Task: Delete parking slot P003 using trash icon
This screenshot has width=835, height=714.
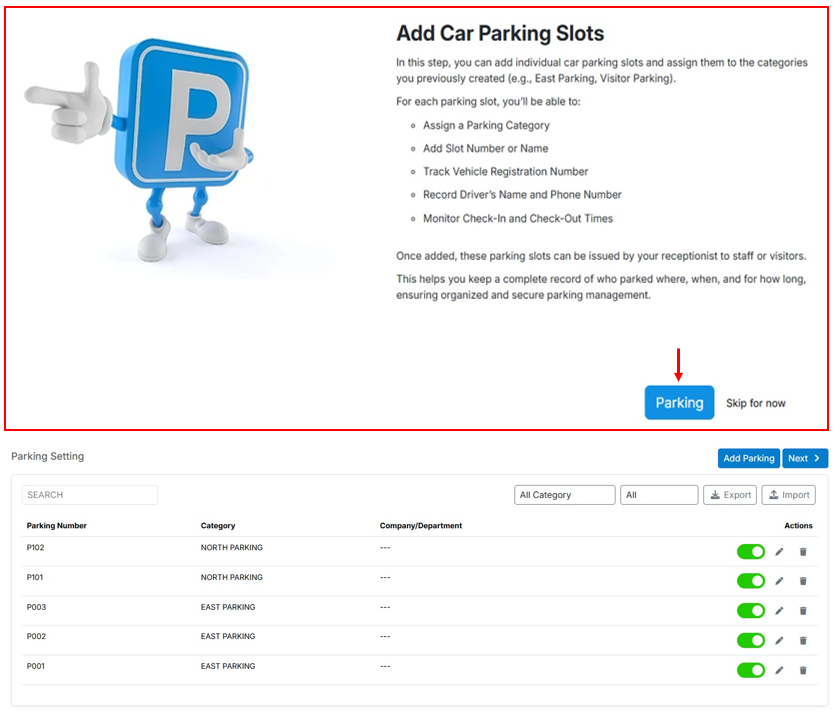Action: pyautogui.click(x=802, y=611)
